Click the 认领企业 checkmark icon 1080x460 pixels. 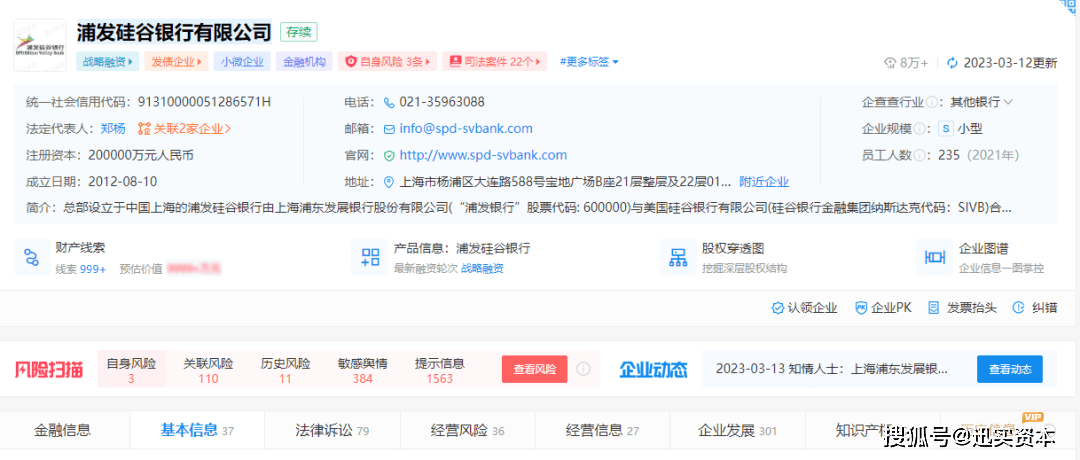tap(777, 308)
